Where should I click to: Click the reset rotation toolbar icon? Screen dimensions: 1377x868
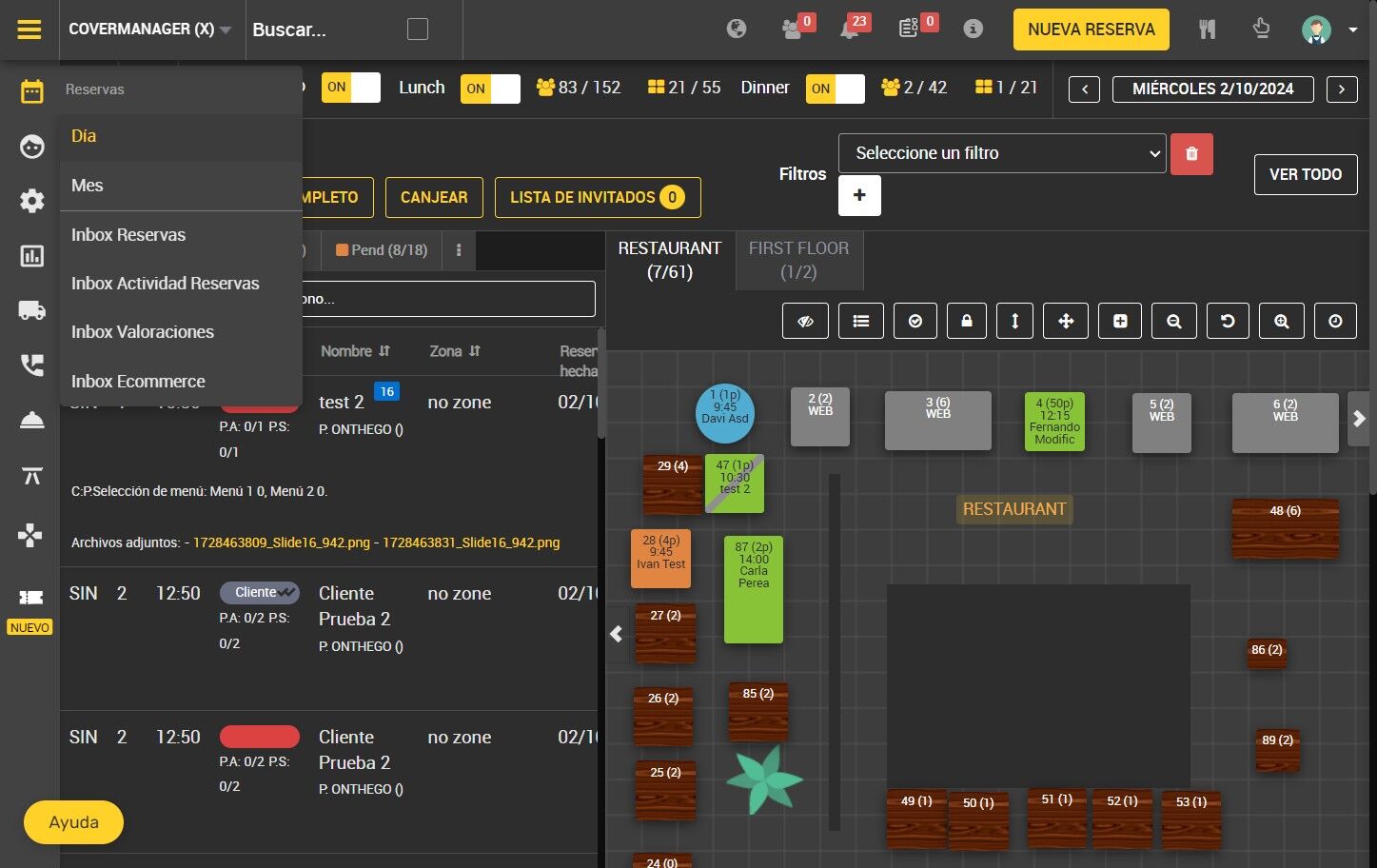(x=1228, y=322)
